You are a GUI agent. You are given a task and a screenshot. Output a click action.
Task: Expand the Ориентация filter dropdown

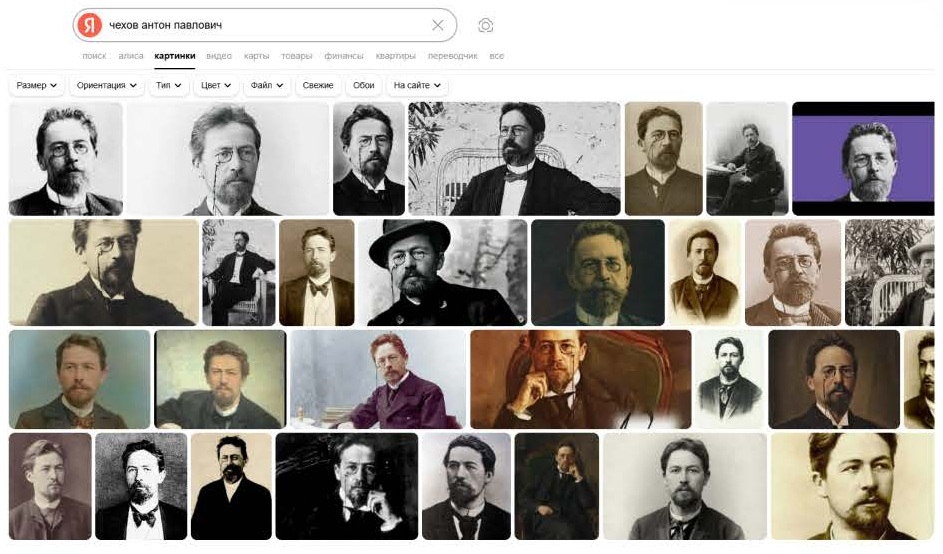[x=106, y=85]
